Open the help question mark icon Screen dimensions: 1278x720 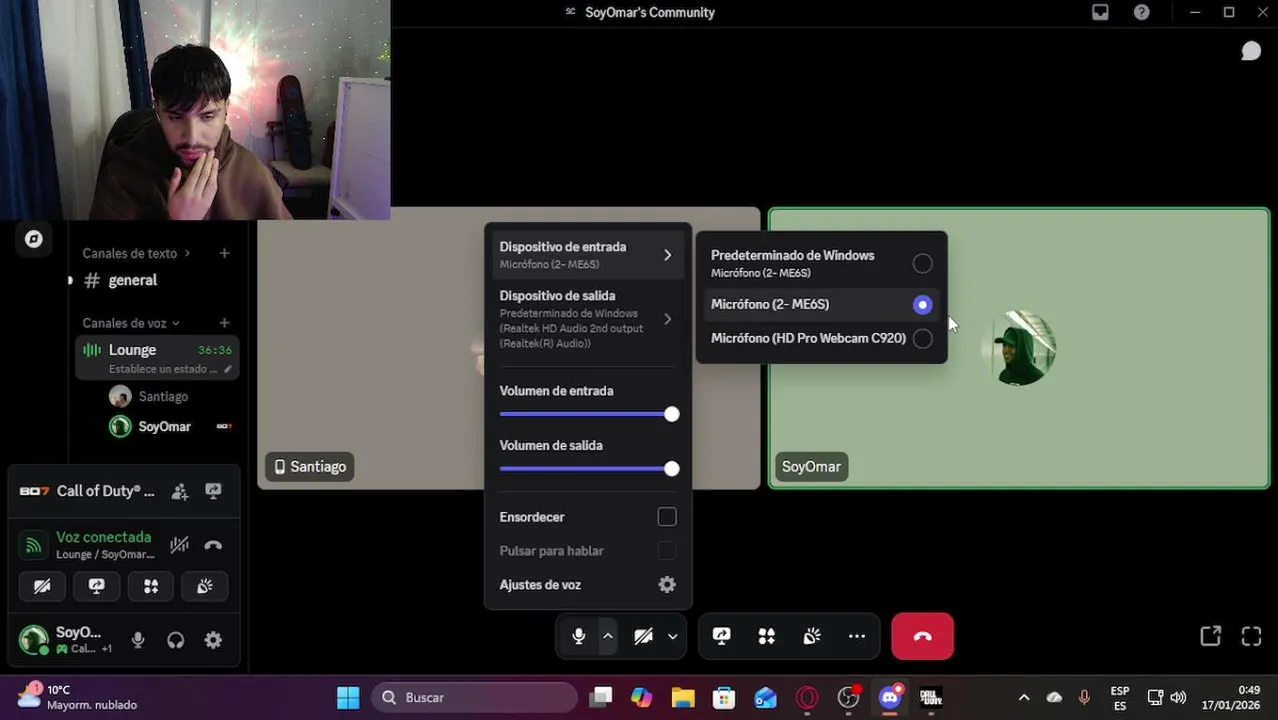1142,12
